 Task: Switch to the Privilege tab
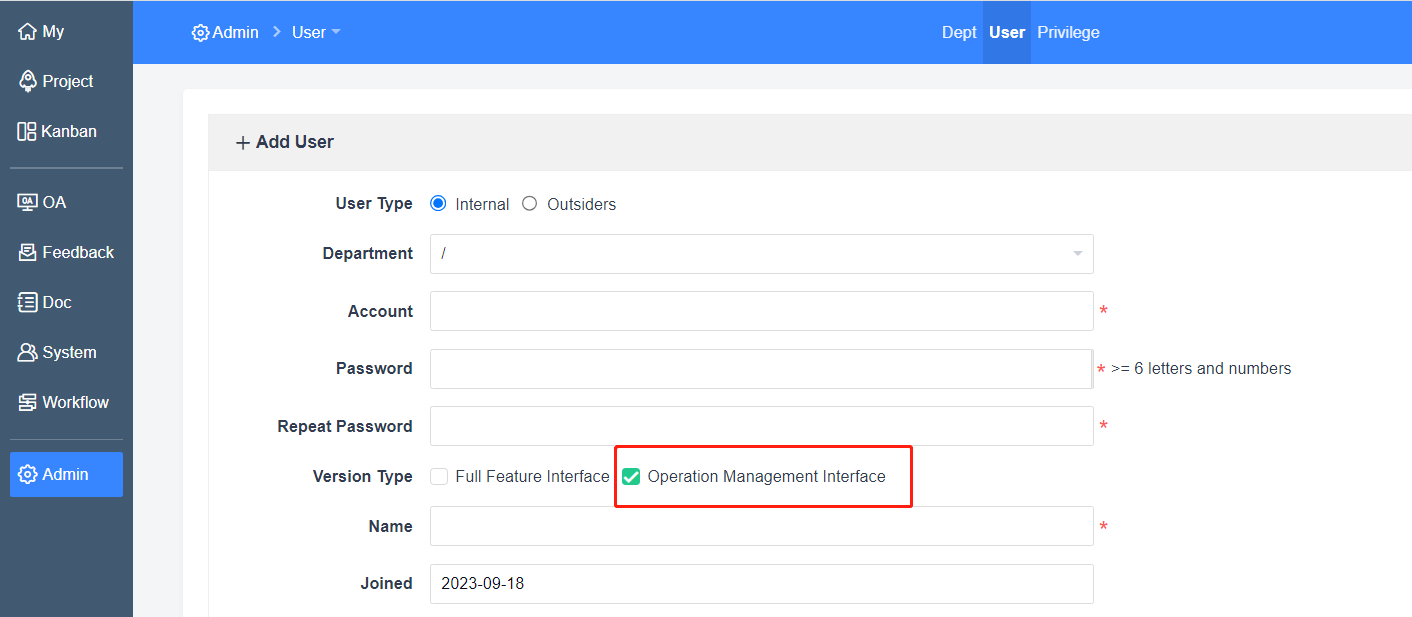(x=1068, y=32)
